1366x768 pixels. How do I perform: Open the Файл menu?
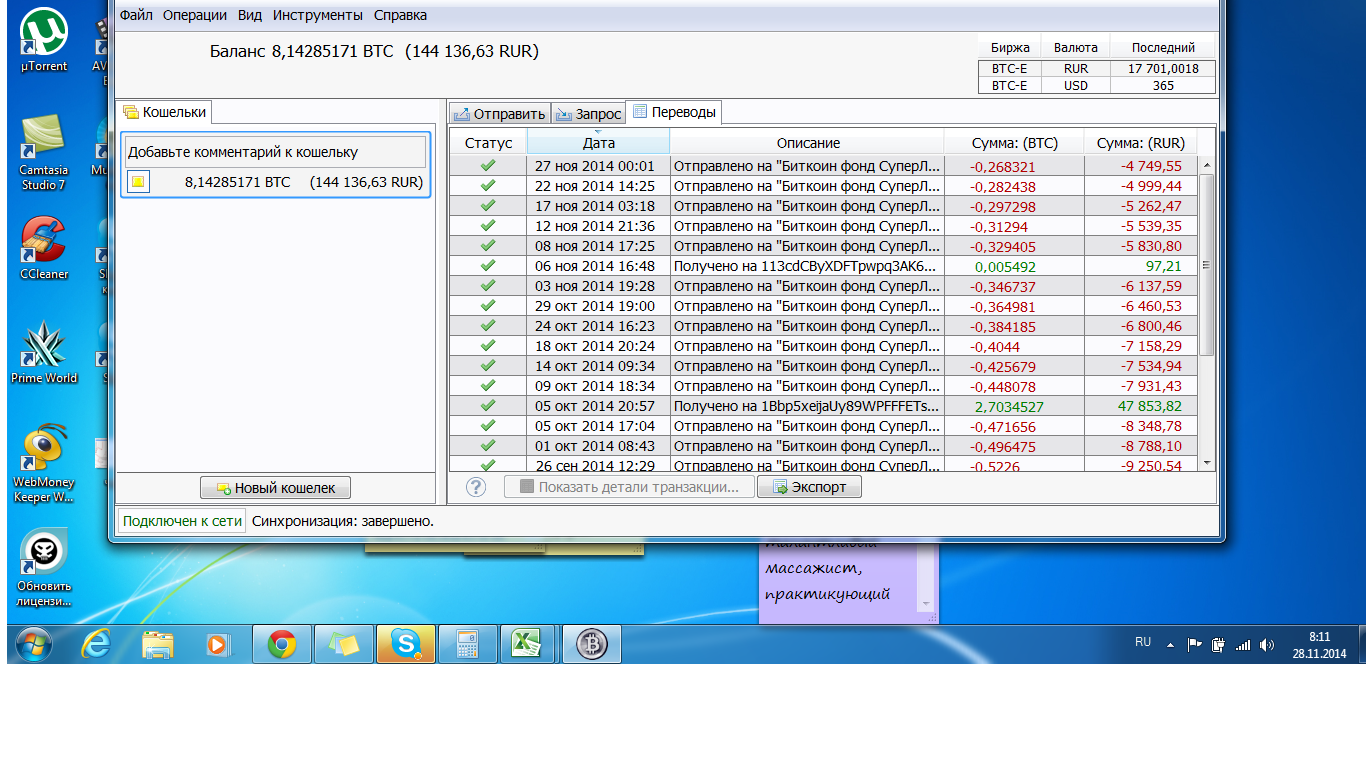click(x=136, y=15)
